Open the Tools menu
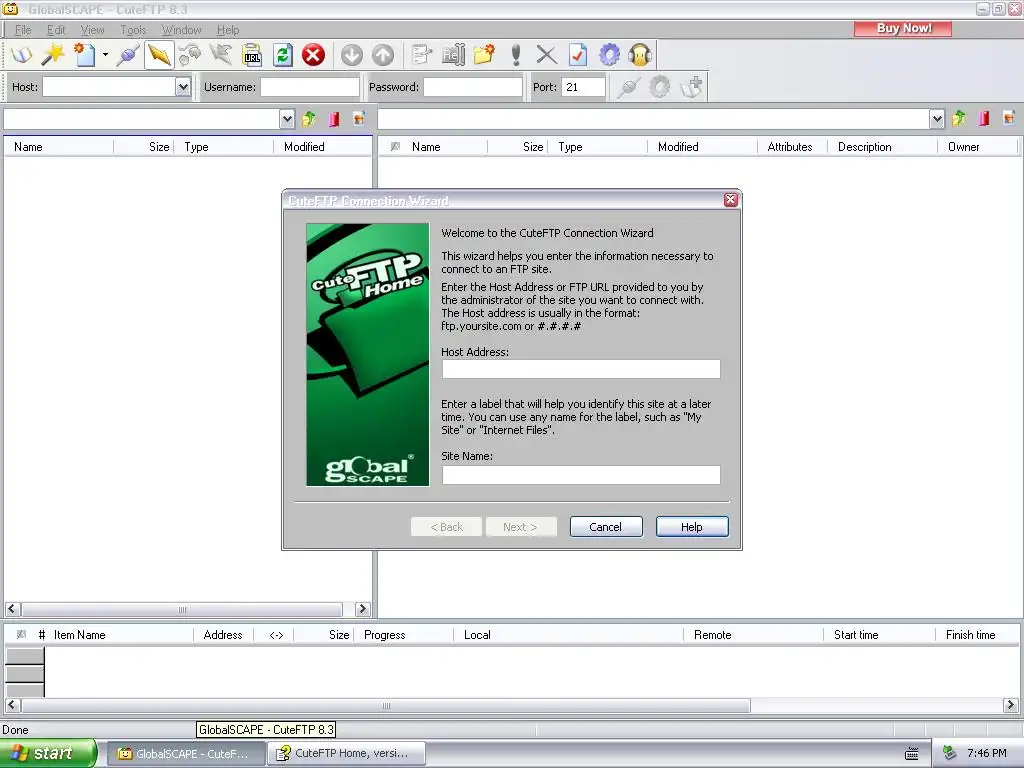Screen dimensions: 1024x768 (133, 30)
